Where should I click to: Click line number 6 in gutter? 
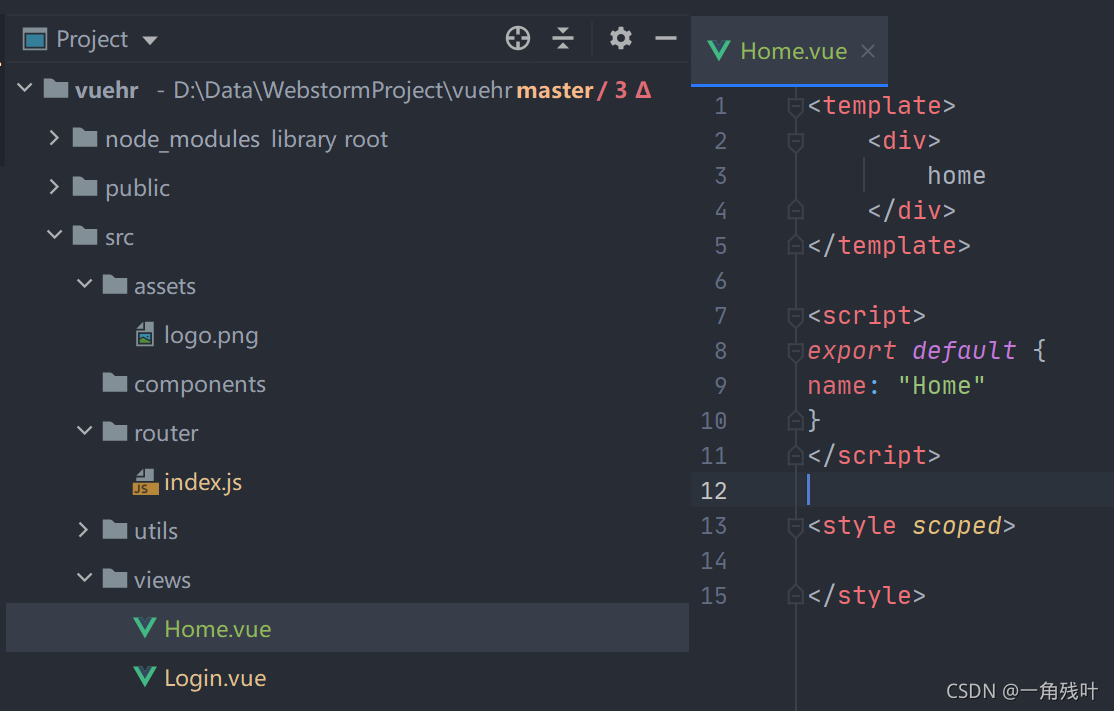pyautogui.click(x=720, y=281)
